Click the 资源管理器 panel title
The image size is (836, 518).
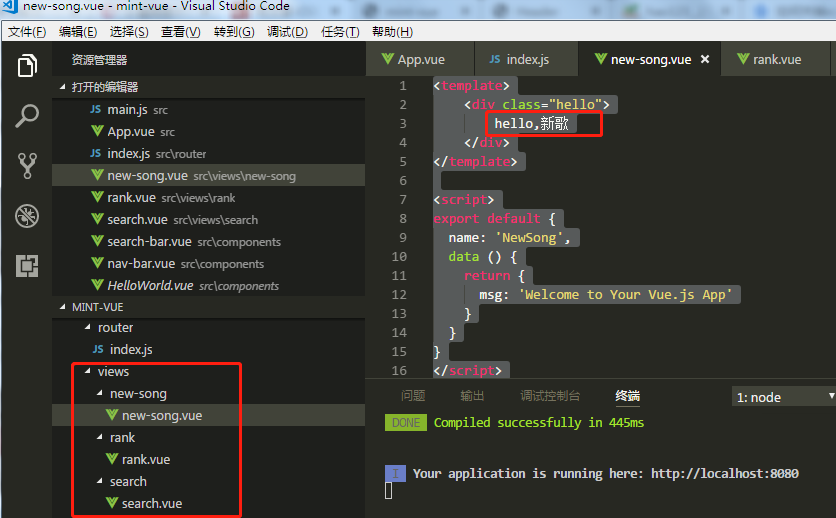click(x=99, y=60)
